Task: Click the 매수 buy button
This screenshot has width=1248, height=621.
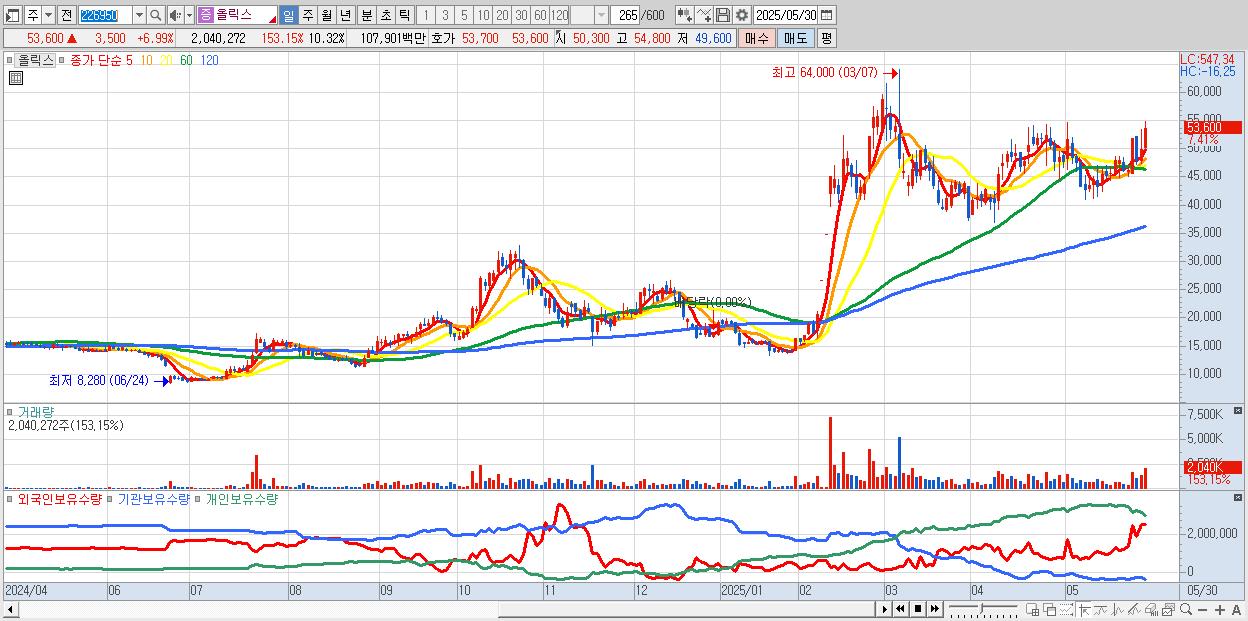Action: [757, 38]
